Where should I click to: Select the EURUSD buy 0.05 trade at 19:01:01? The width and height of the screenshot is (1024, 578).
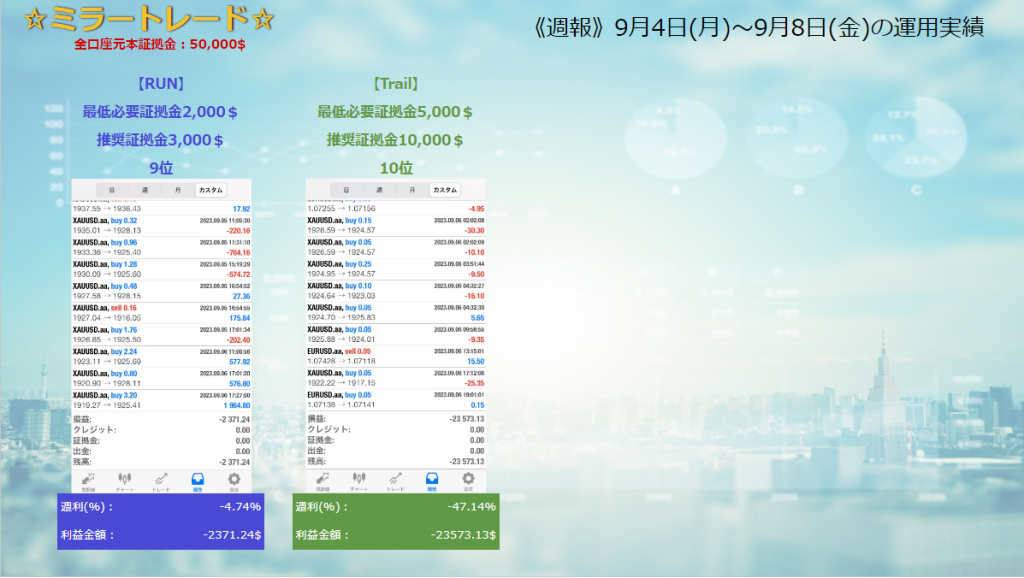396,400
